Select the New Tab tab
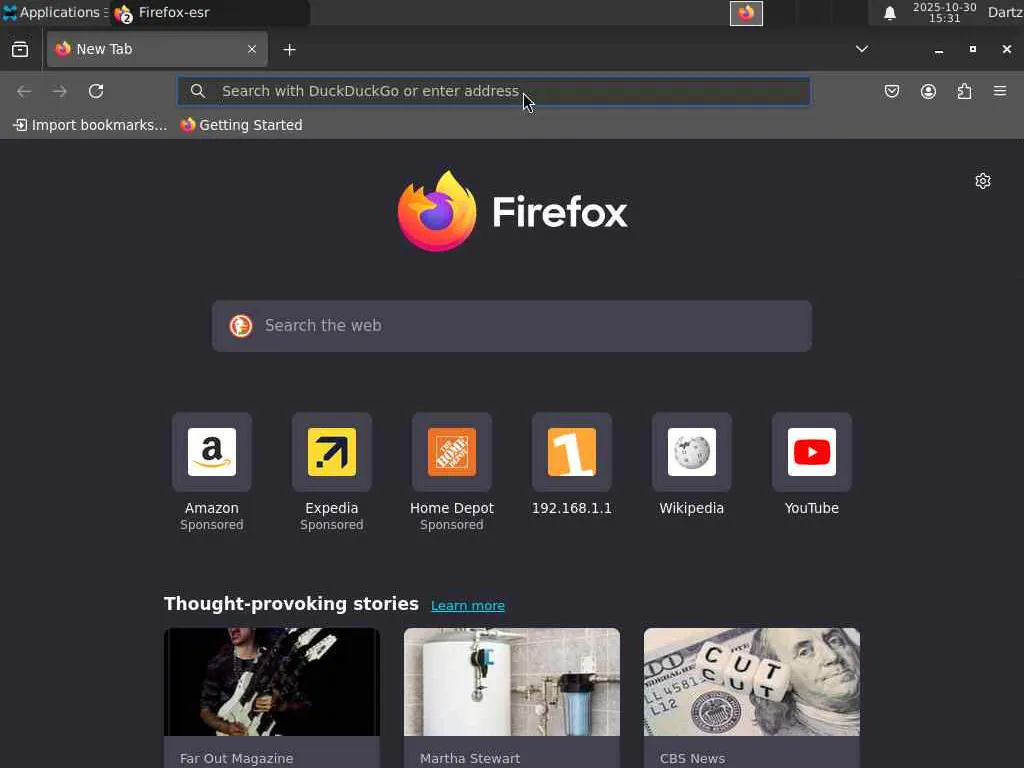The height and width of the screenshot is (768, 1024). click(157, 50)
